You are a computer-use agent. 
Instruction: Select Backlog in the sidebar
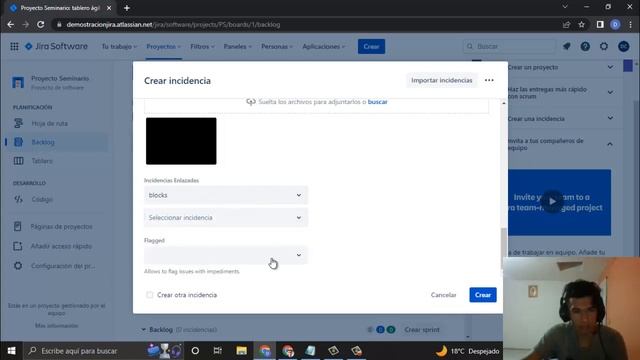point(57,142)
